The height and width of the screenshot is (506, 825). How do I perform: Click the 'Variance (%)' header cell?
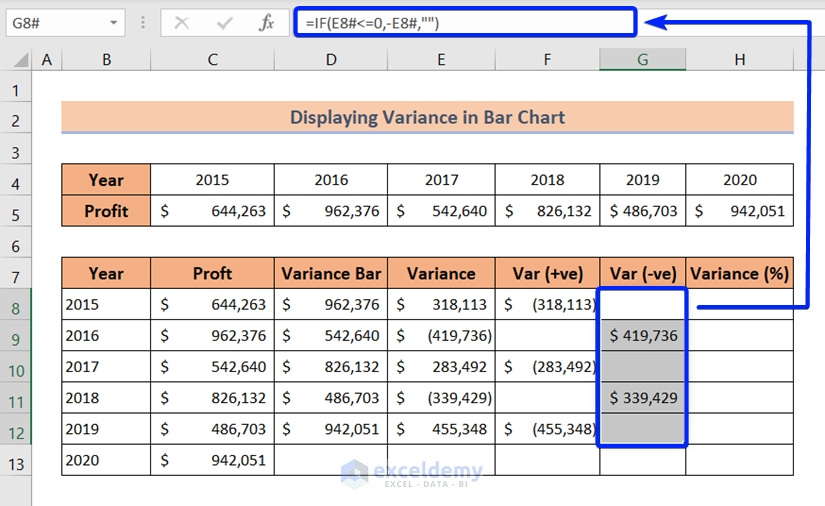tap(740, 274)
